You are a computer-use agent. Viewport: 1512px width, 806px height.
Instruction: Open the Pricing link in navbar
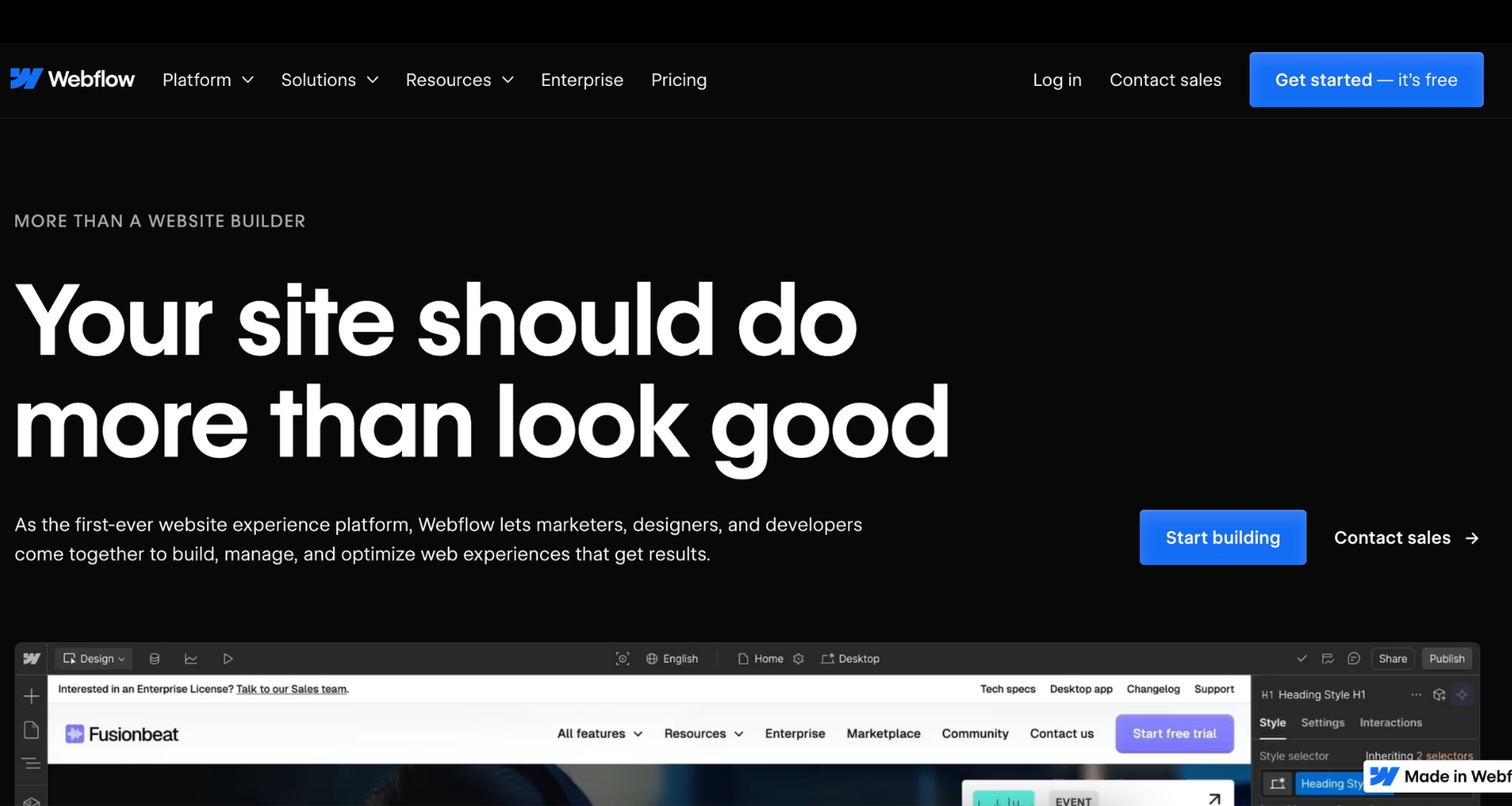click(679, 80)
